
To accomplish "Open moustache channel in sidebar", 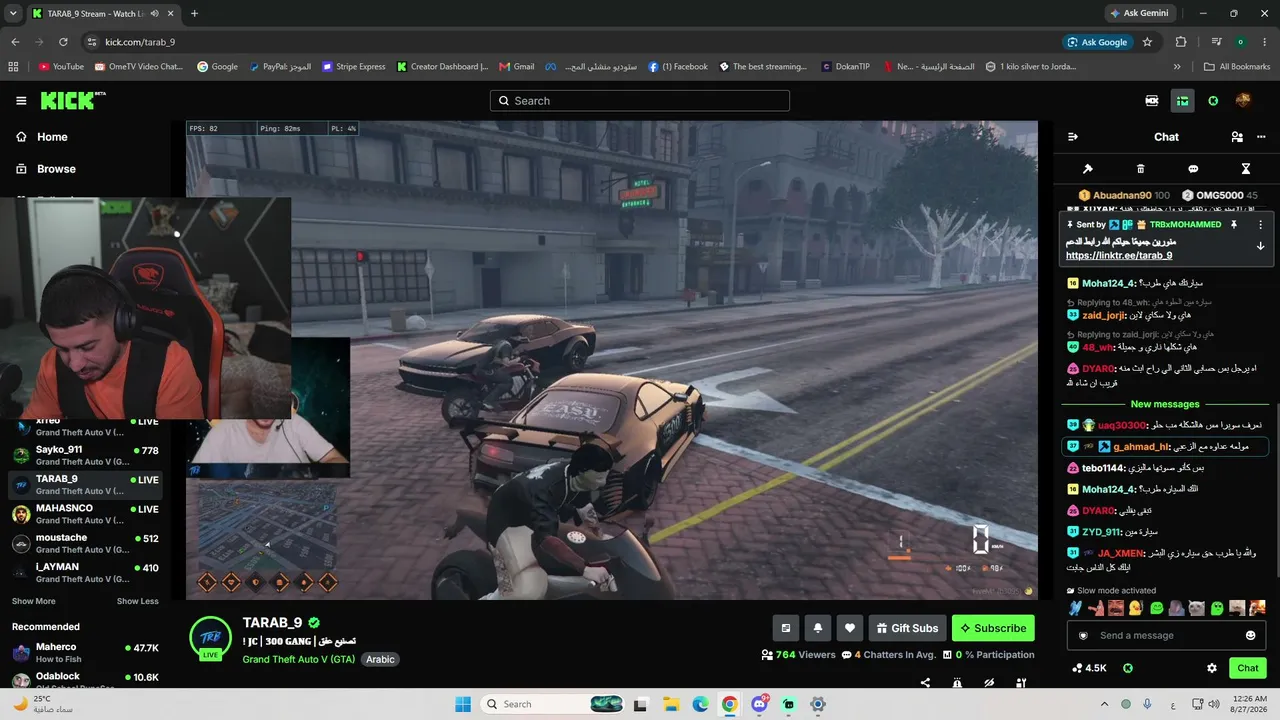I will coord(85,543).
